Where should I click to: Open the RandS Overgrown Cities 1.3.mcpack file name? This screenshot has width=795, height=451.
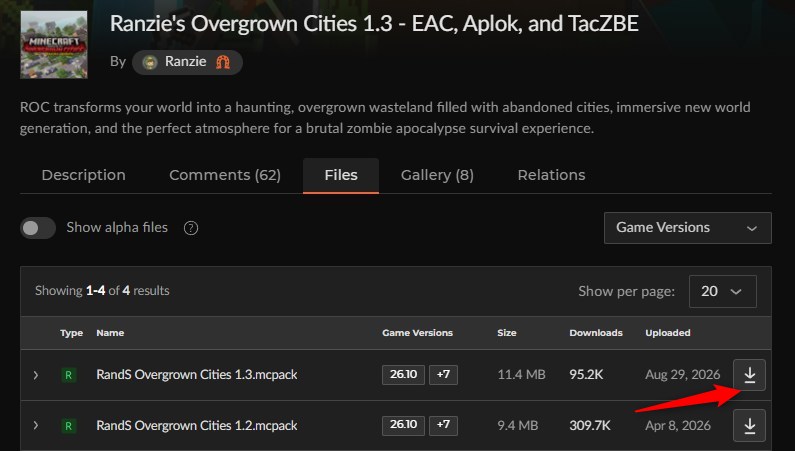tap(197, 375)
